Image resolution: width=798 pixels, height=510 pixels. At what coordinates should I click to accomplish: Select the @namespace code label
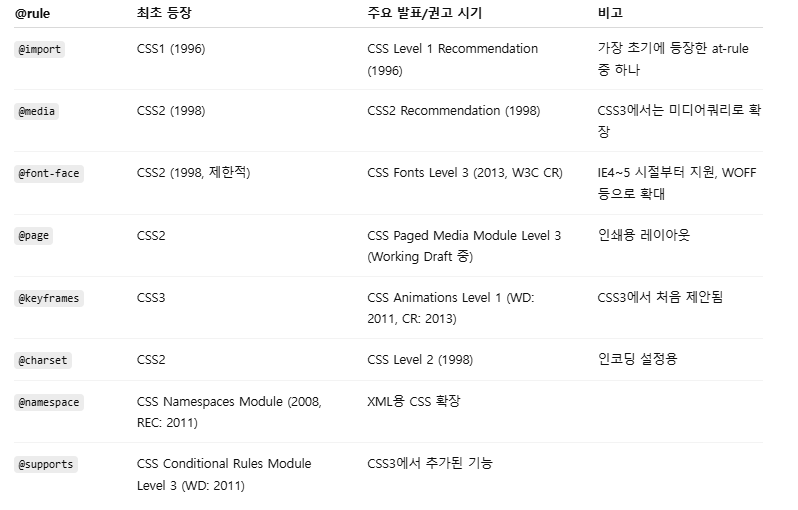(x=49, y=402)
